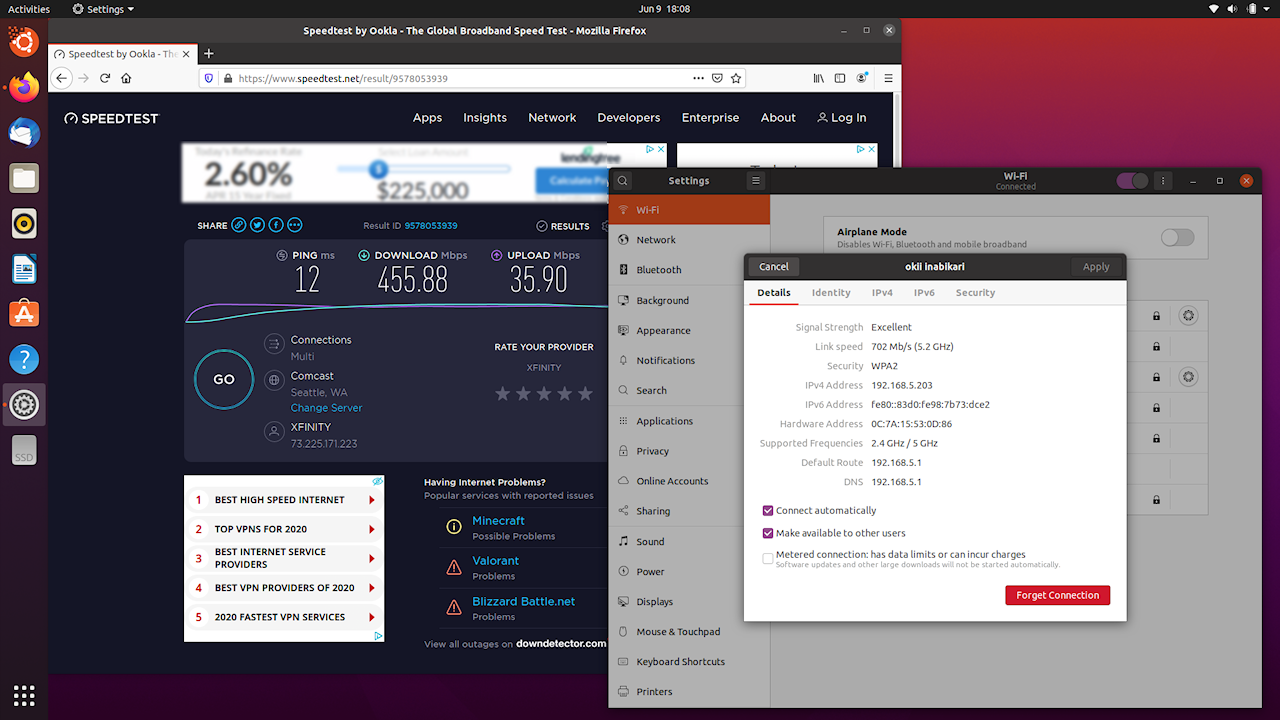Open the downdetector.com link
1280x720 pixels.
(561, 644)
